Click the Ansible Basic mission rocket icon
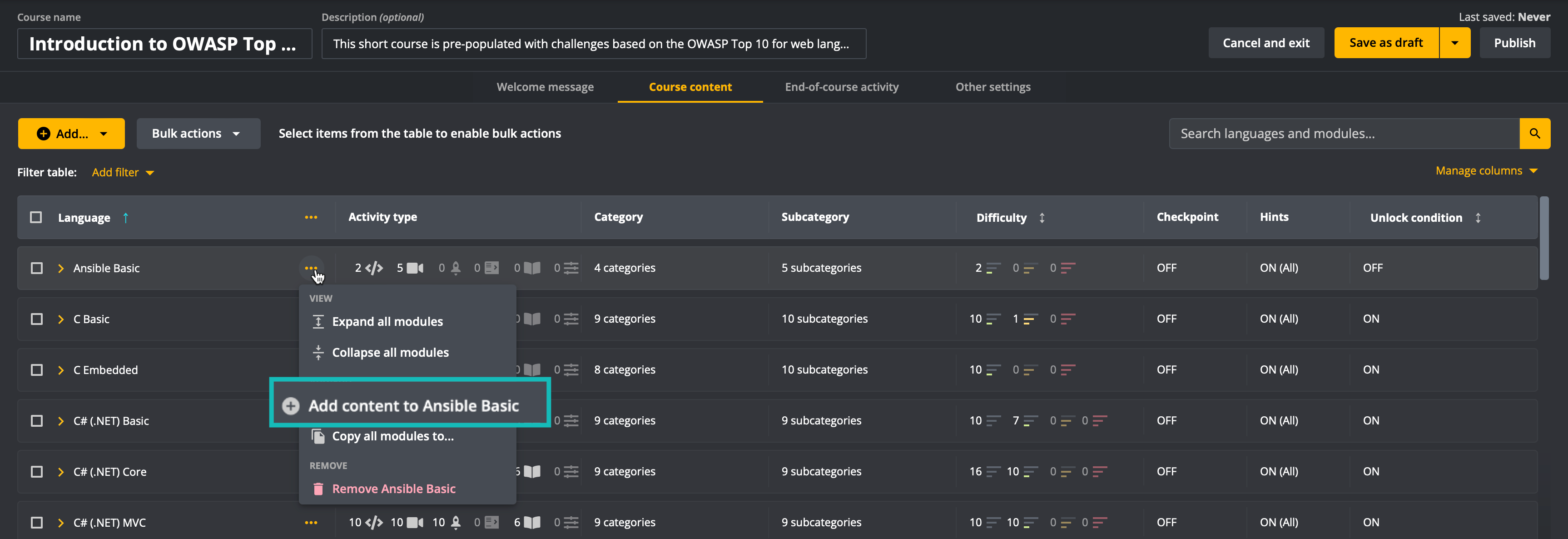 (x=455, y=268)
